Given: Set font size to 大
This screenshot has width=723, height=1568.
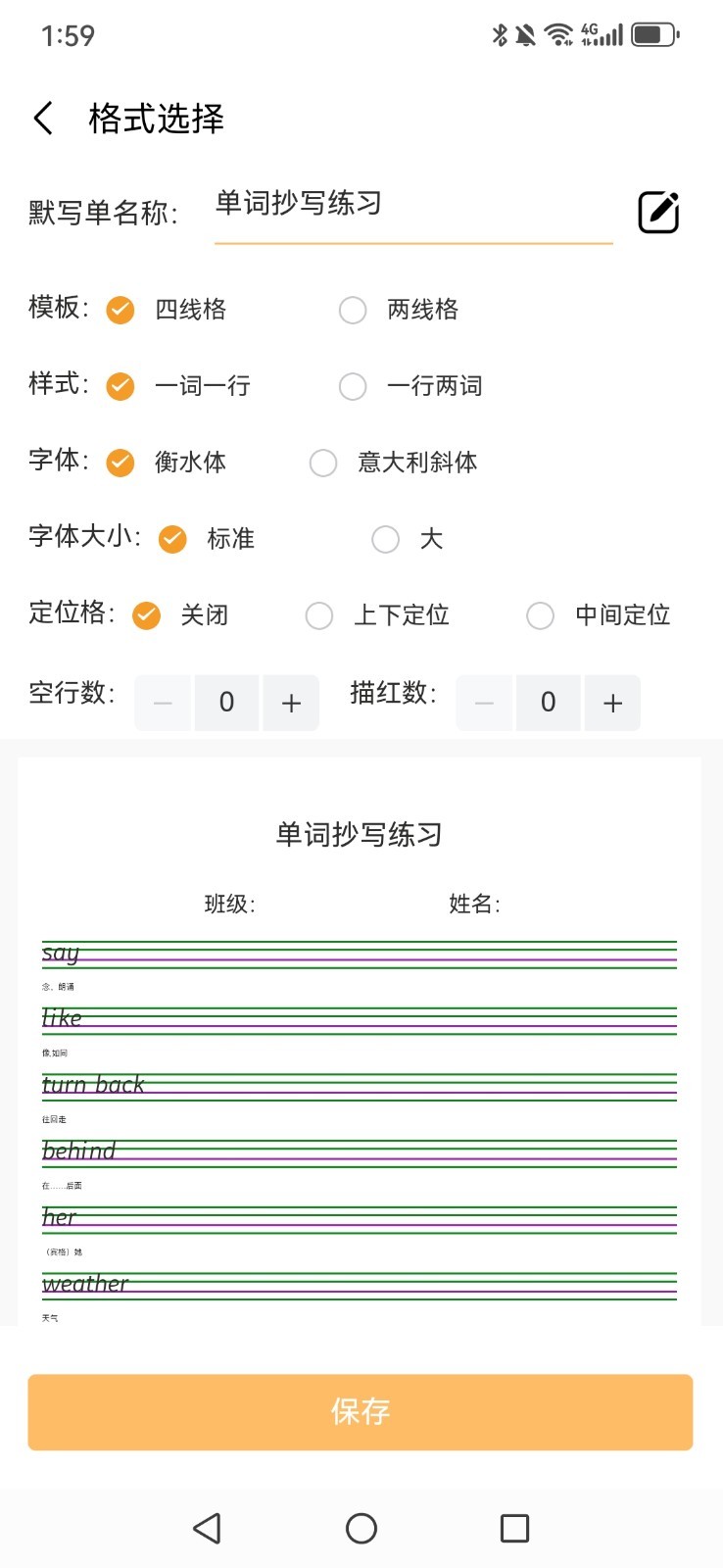Looking at the screenshot, I should pyautogui.click(x=386, y=539).
